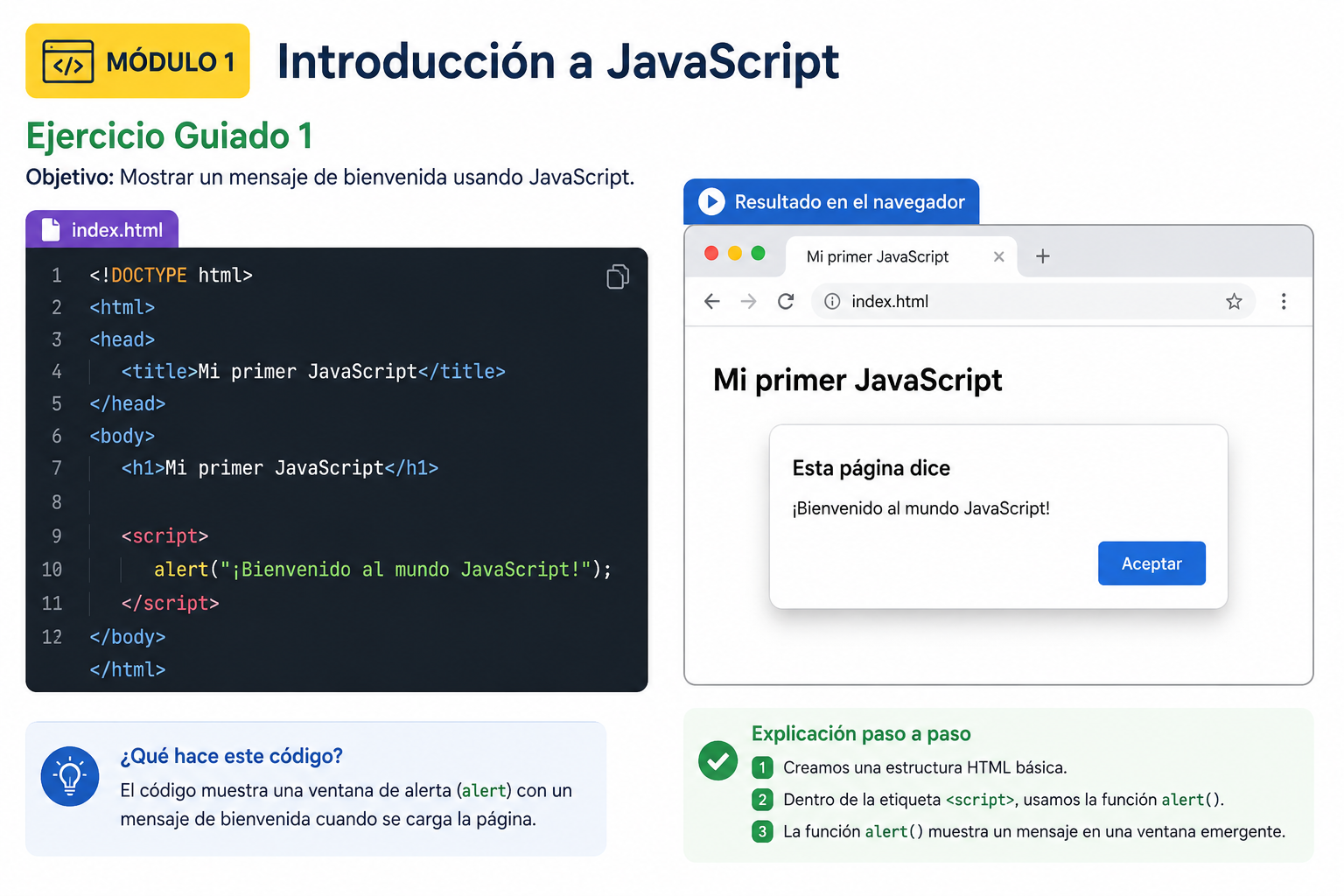Click the site info icon in address bar
The height and width of the screenshot is (896, 1344).
click(832, 301)
